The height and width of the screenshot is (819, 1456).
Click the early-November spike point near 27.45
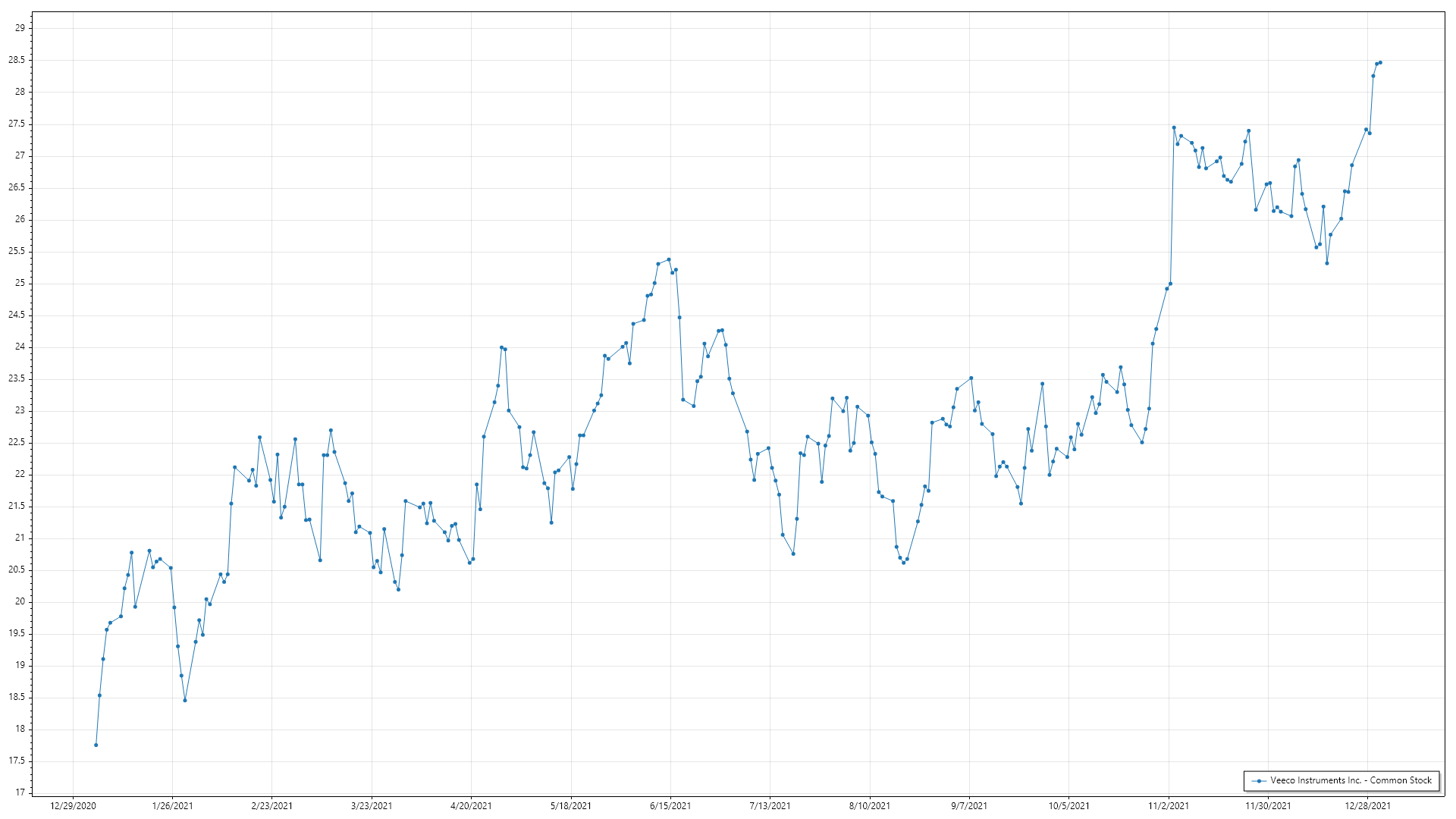click(1174, 127)
